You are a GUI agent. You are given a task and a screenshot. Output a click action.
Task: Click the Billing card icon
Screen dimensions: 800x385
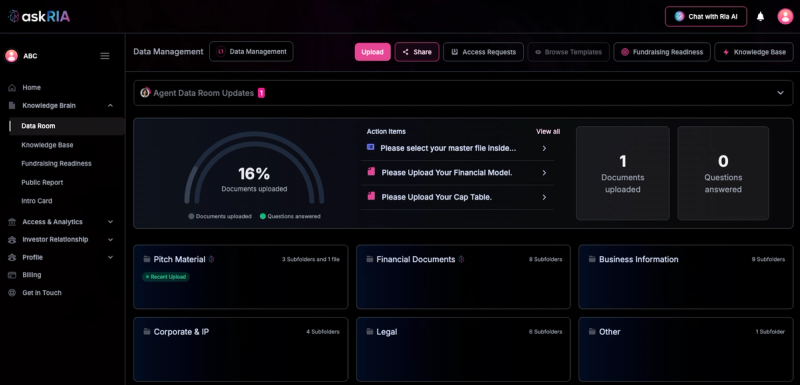[x=12, y=275]
